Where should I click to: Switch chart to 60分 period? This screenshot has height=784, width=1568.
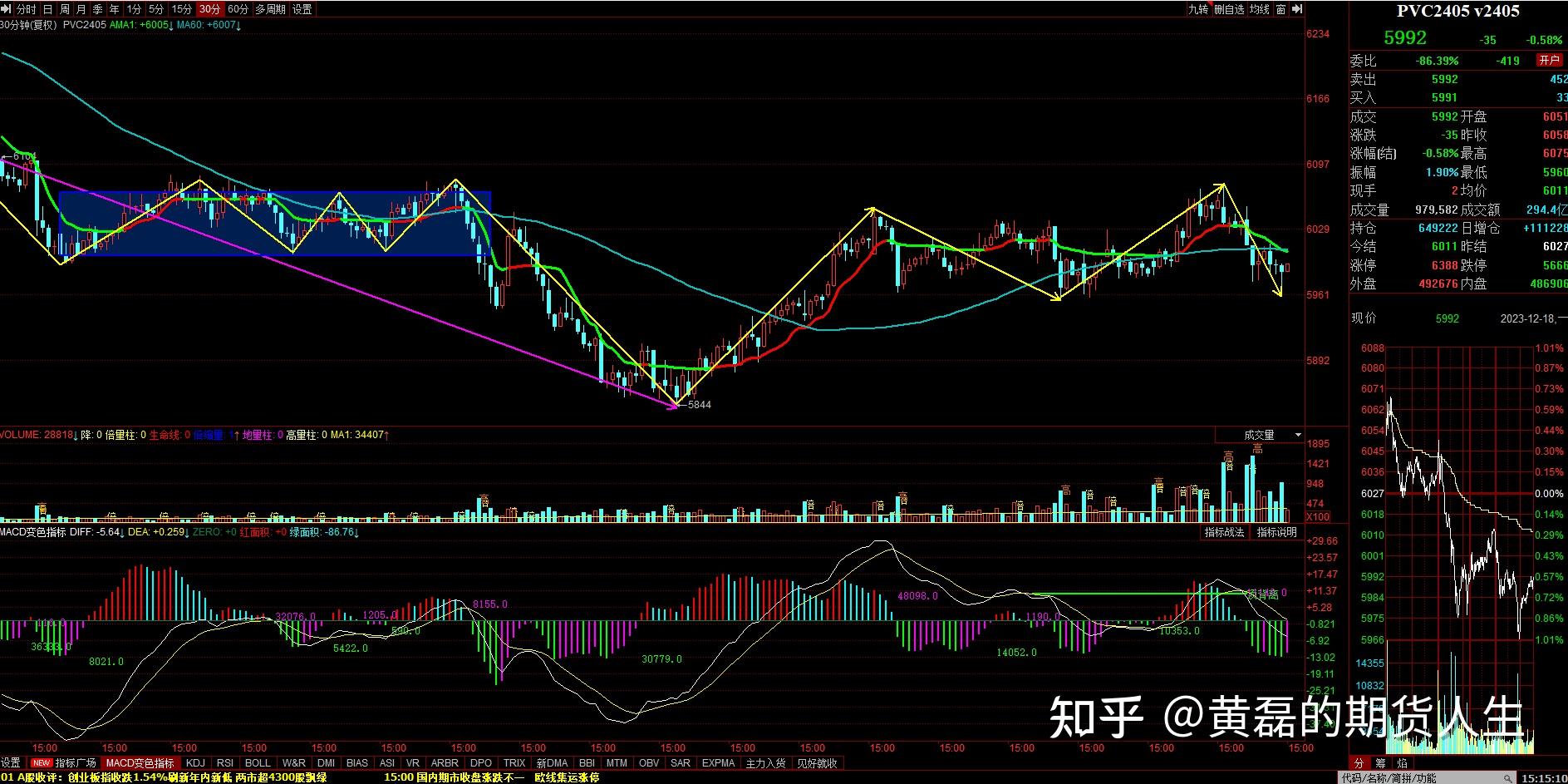[x=238, y=9]
